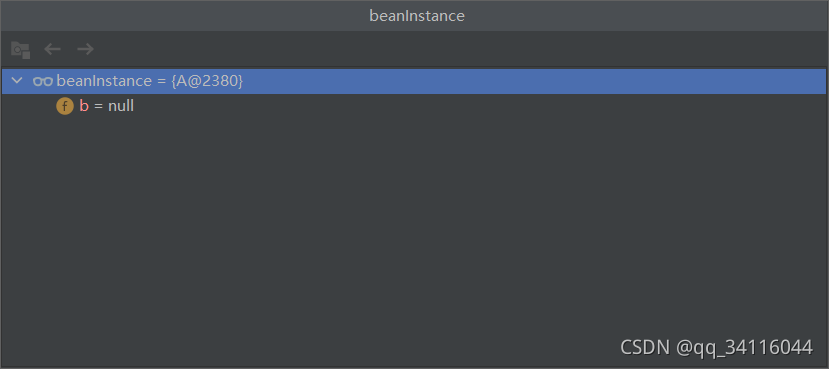The height and width of the screenshot is (369, 829).
Task: Select the beanInstance = {A@2380} row
Action: pyautogui.click(x=414, y=81)
